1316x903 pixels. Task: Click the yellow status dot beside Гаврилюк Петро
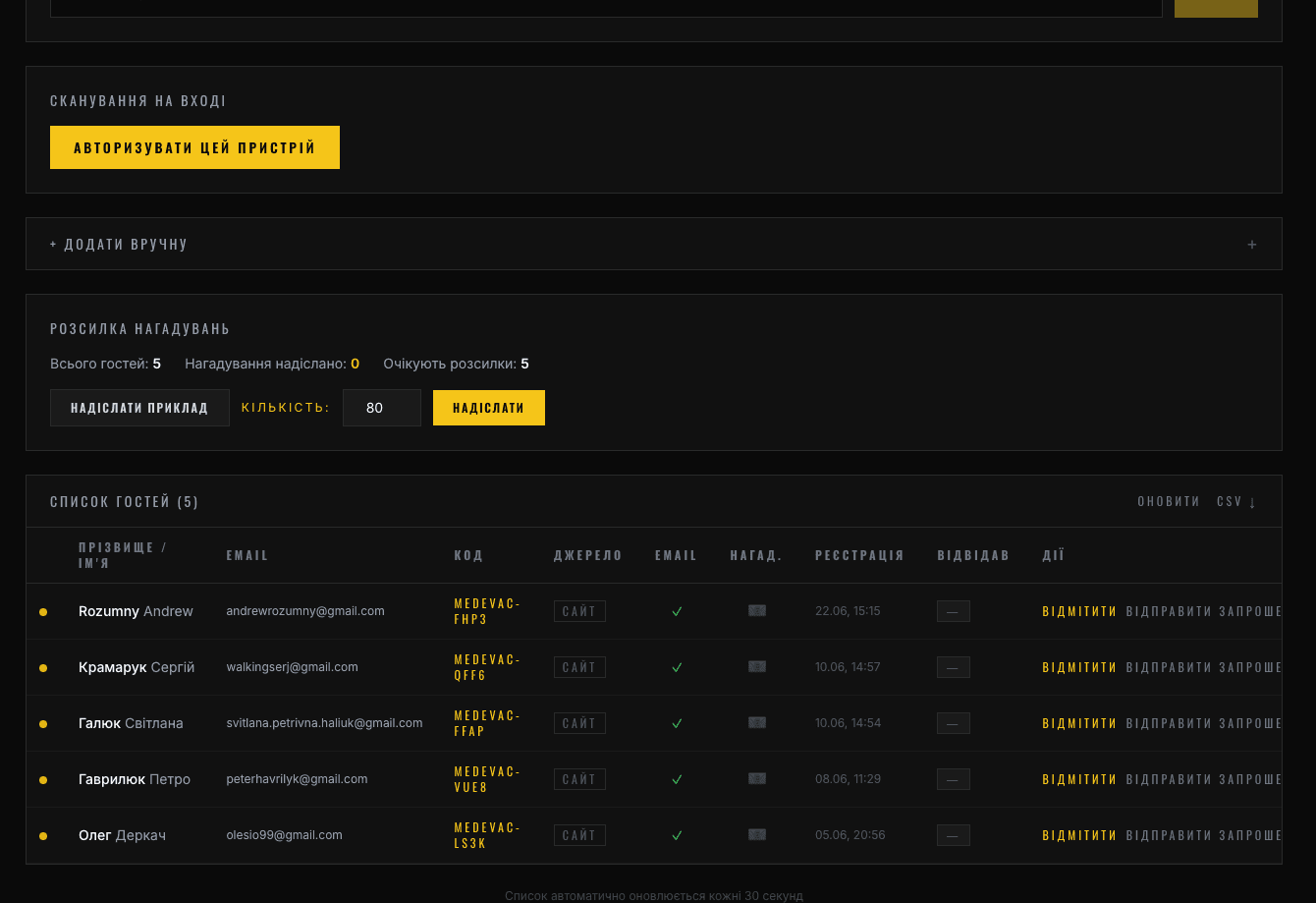43,780
